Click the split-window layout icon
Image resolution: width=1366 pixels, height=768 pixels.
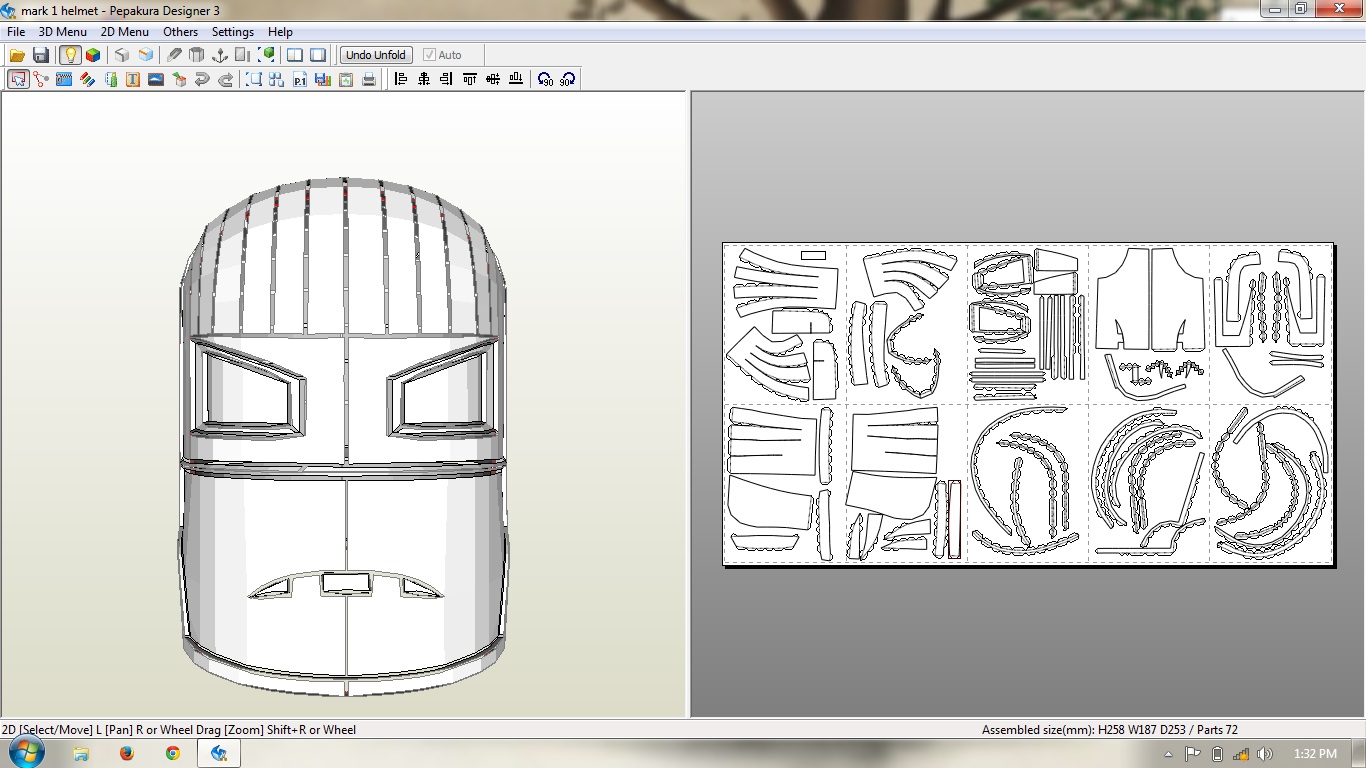click(295, 55)
